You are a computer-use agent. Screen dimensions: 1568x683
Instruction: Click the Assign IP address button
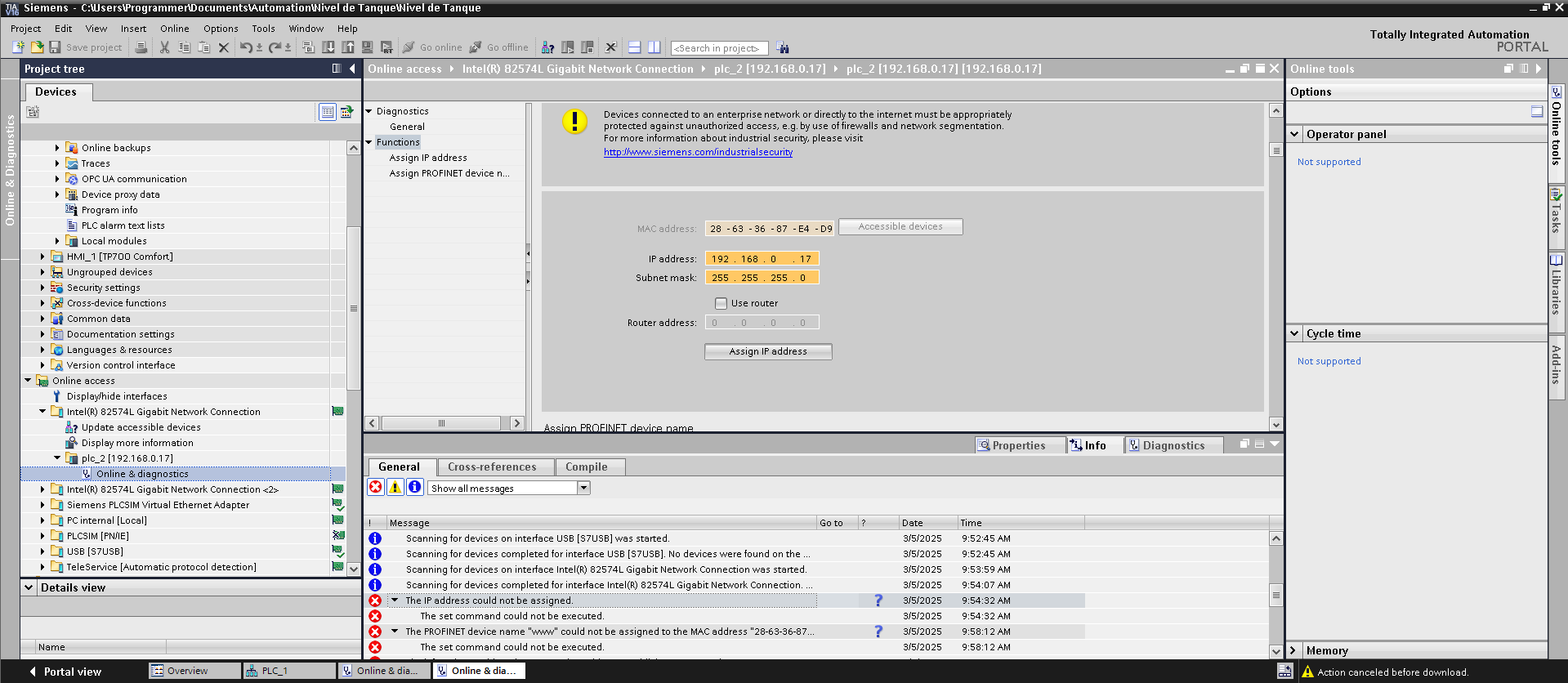point(767,351)
